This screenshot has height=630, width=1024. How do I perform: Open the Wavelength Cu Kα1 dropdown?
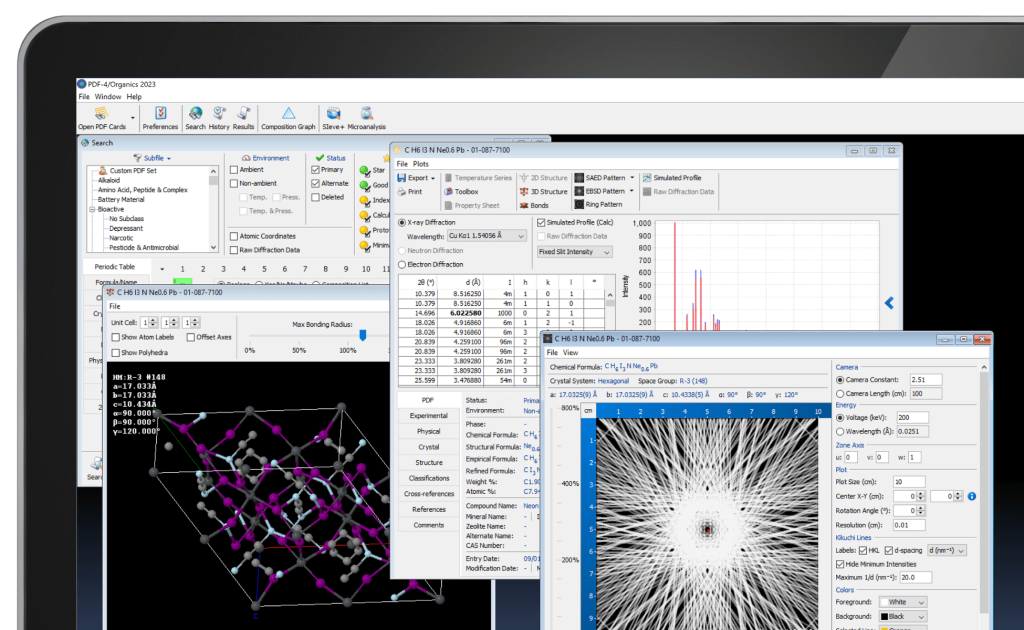click(487, 236)
